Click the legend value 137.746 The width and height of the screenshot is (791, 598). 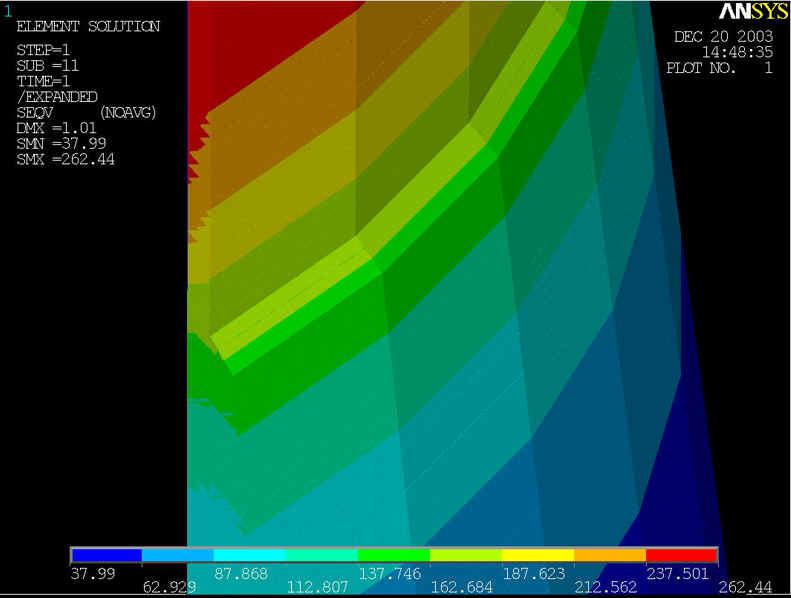pos(390,574)
